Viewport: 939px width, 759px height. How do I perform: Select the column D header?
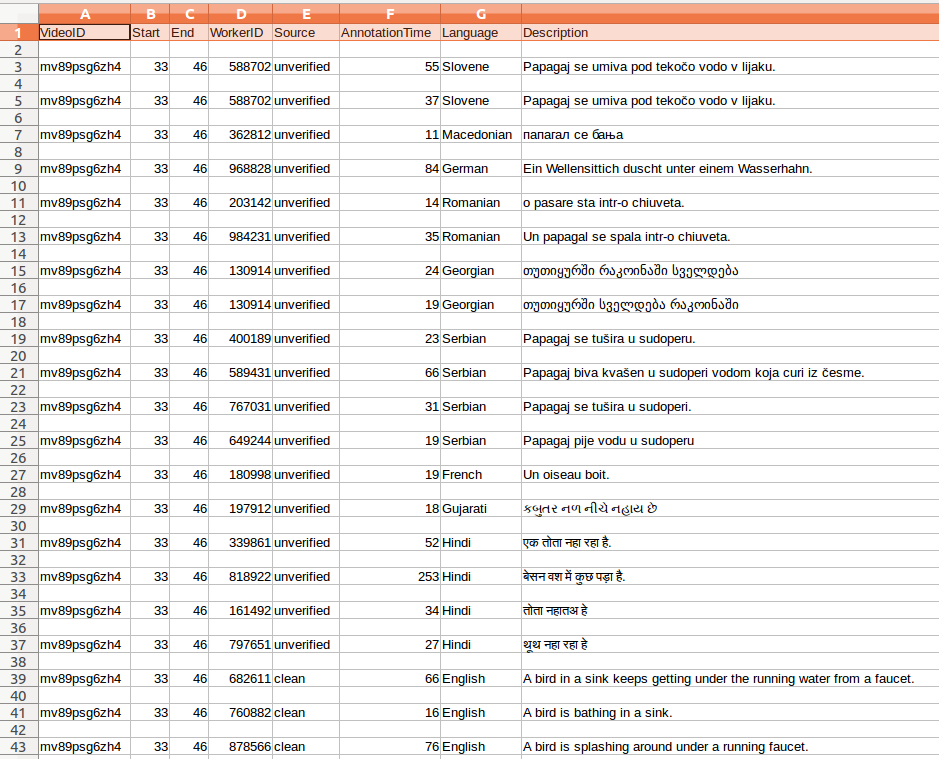pyautogui.click(x=240, y=15)
